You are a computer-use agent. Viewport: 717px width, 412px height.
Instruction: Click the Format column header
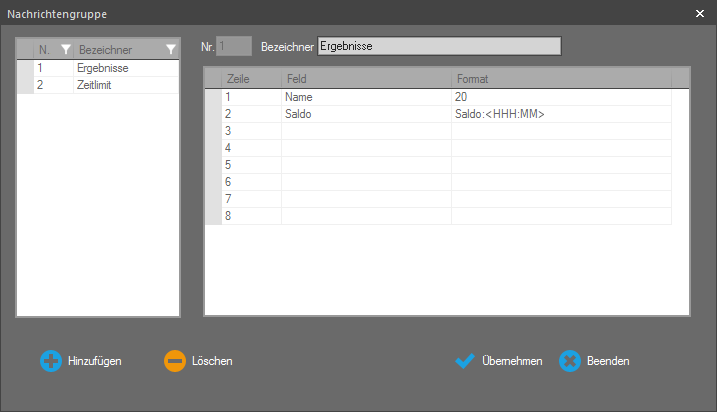point(560,78)
